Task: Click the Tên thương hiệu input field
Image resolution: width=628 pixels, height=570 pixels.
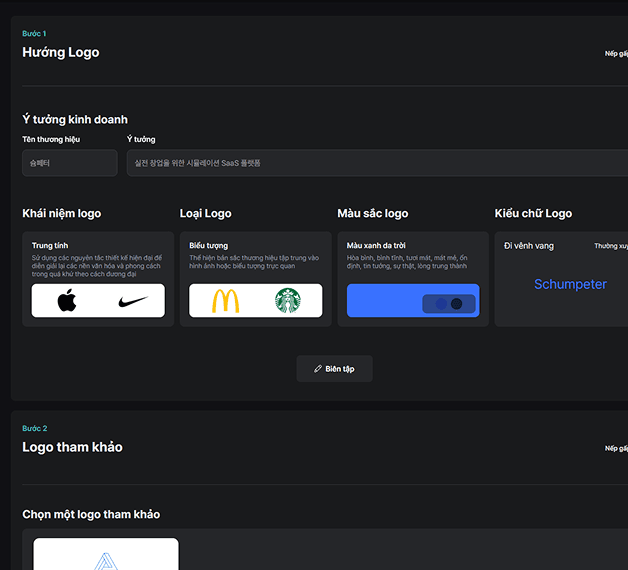Action: [70, 163]
